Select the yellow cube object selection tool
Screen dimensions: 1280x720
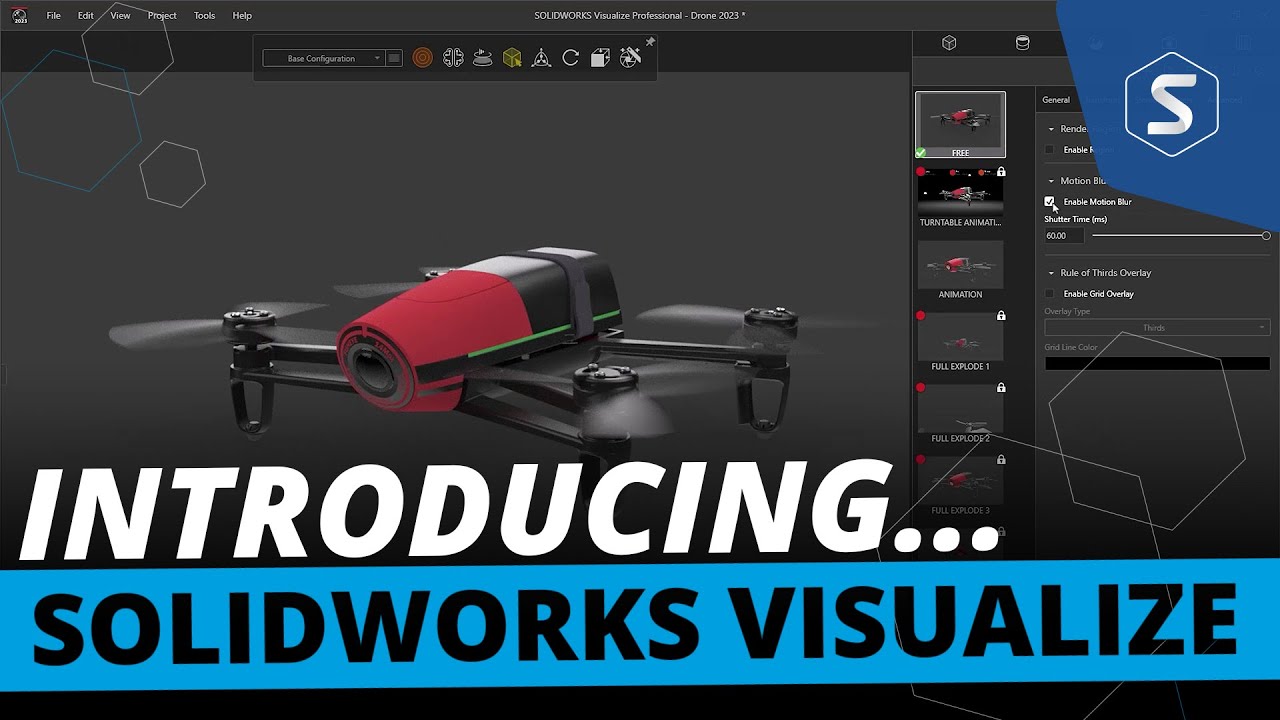512,58
